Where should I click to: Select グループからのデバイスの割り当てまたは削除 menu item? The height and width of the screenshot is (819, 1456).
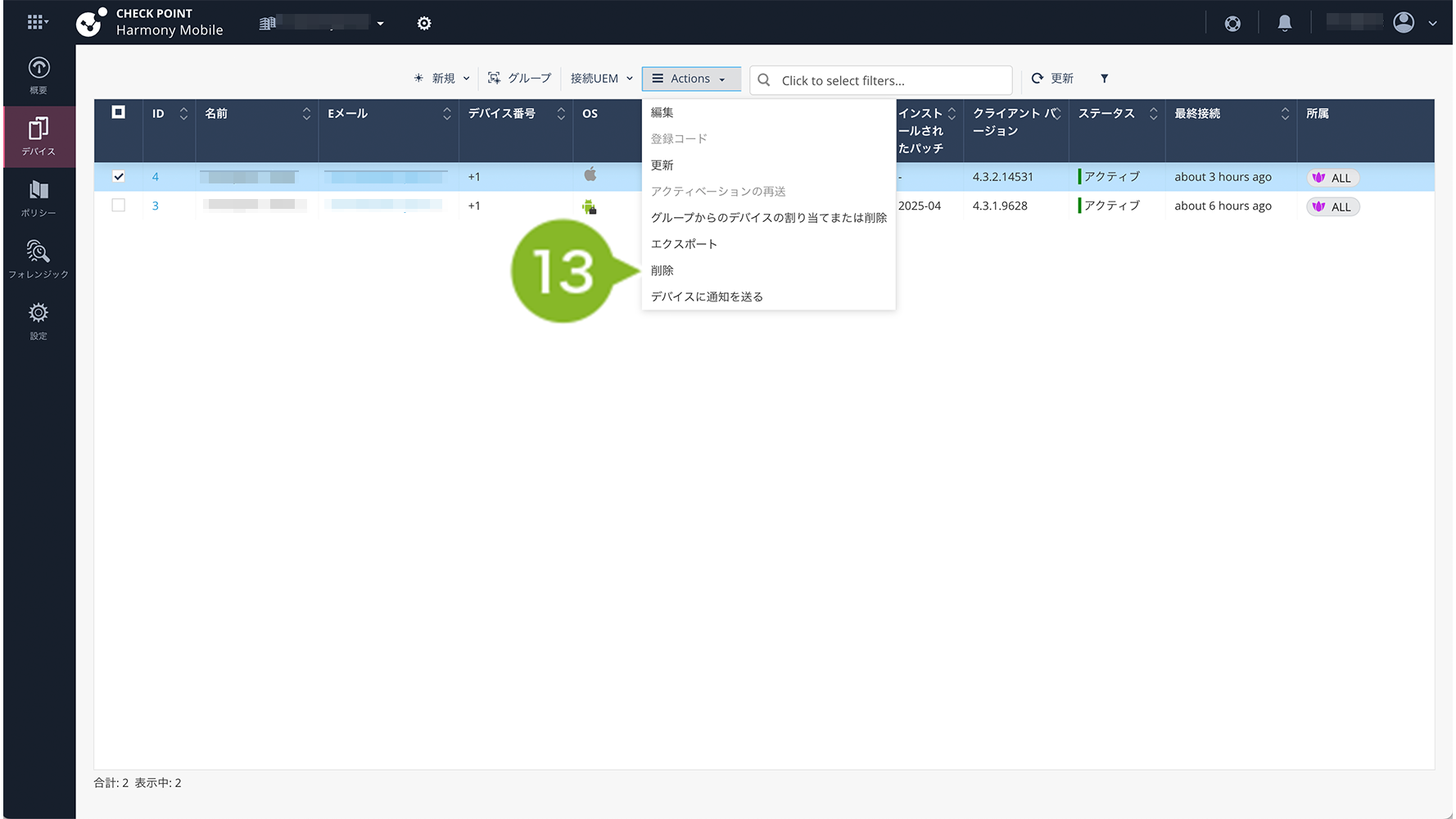point(768,218)
